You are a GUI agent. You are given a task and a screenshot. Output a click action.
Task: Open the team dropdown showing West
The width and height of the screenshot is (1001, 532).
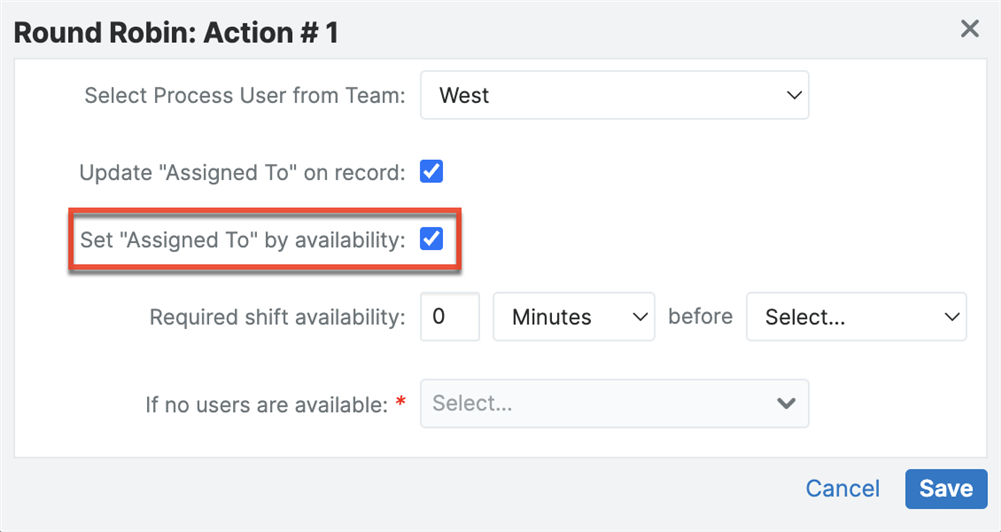click(614, 96)
